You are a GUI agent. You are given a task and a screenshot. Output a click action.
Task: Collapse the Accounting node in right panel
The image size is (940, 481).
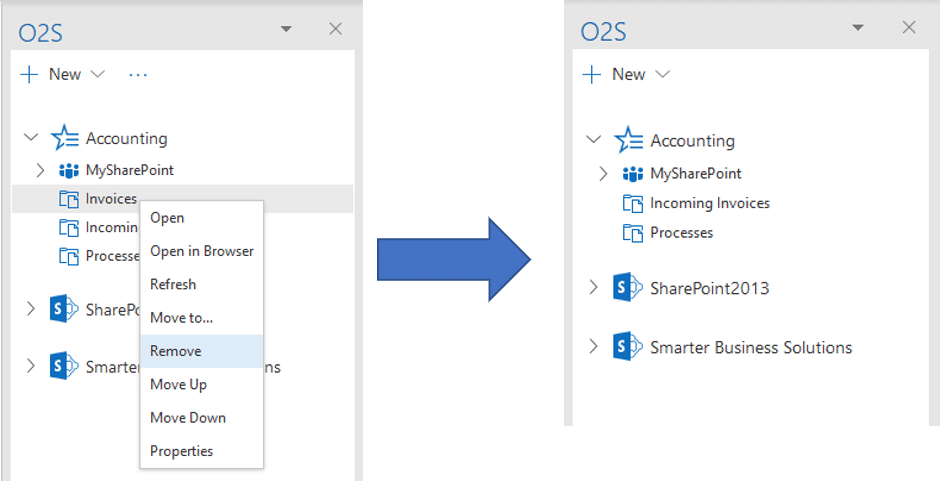point(593,140)
